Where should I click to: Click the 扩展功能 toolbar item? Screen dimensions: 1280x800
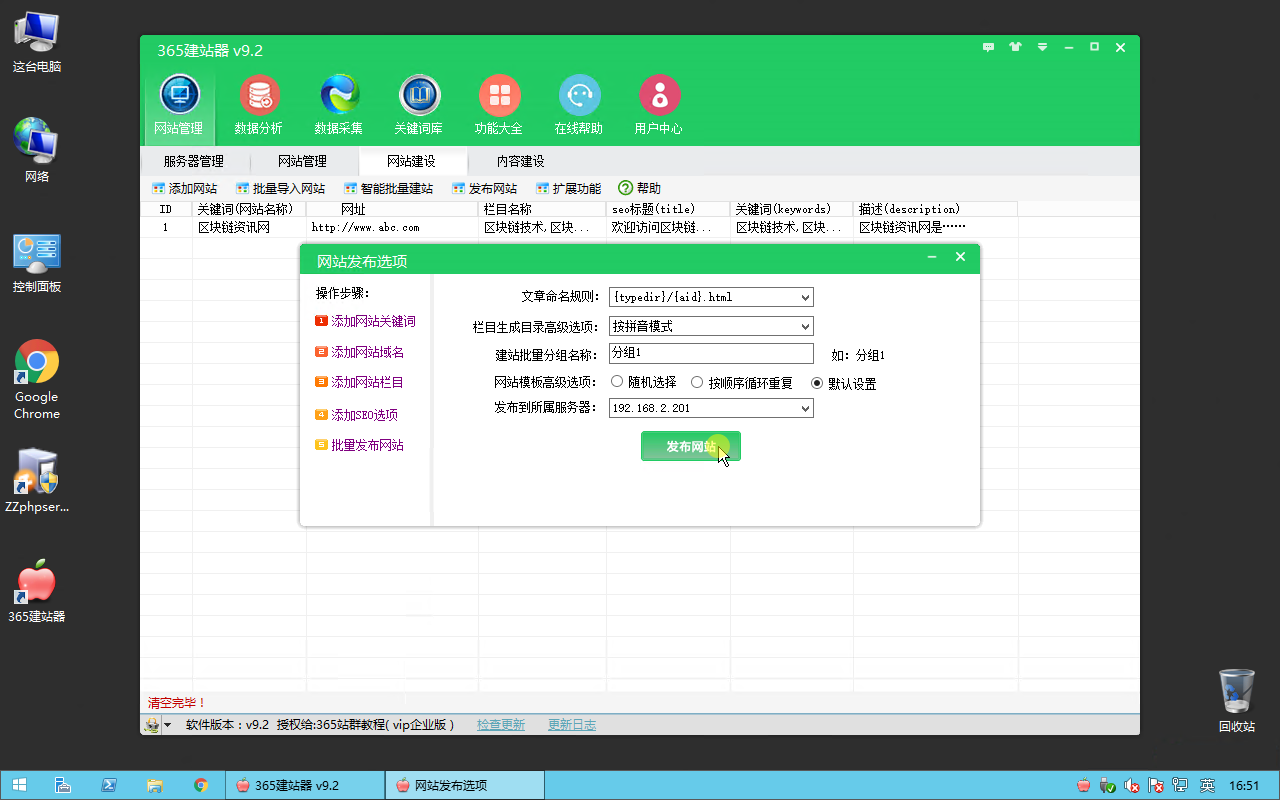pyautogui.click(x=568, y=188)
